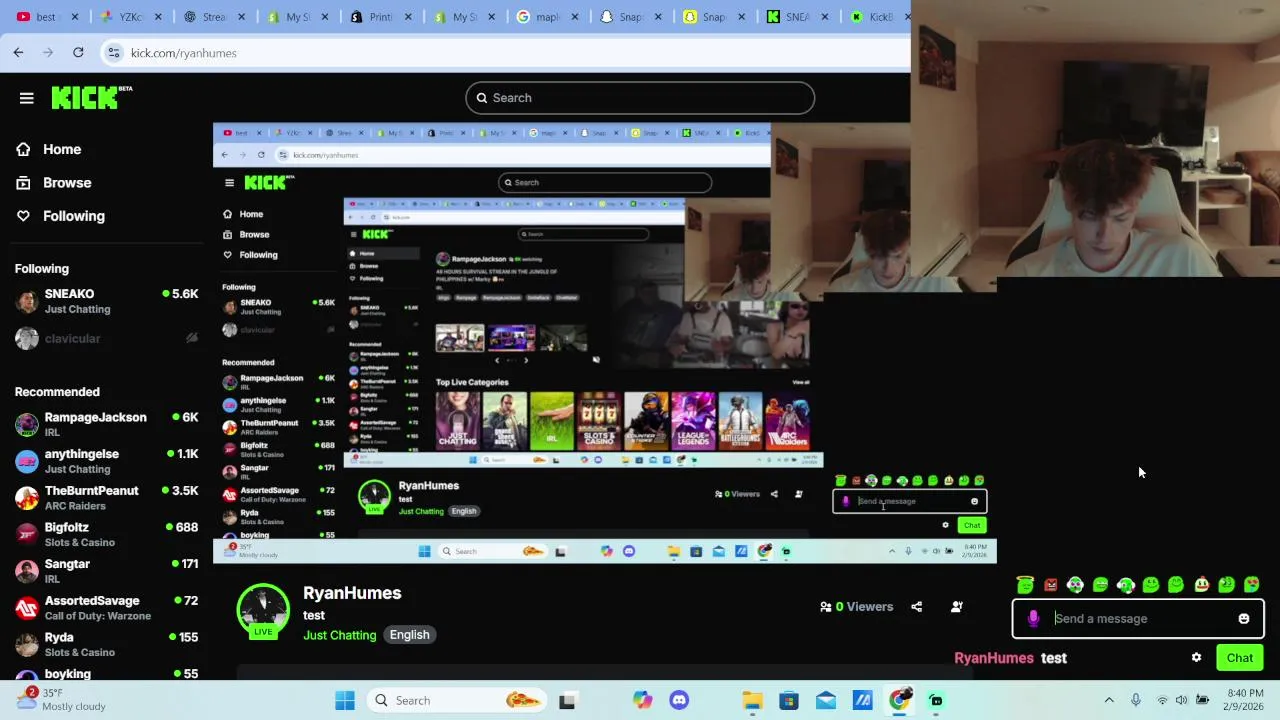
Task: Open File Explorer from the taskbar
Action: 752,700
